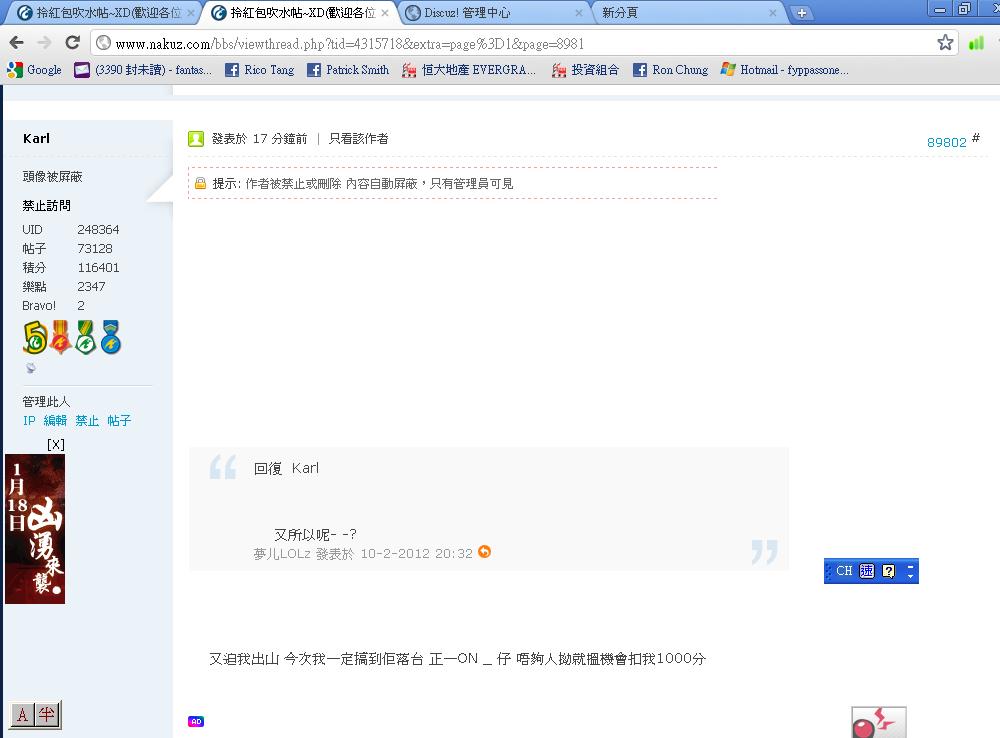Open new tab with plus button
1000x738 pixels.
pyautogui.click(x=802, y=13)
